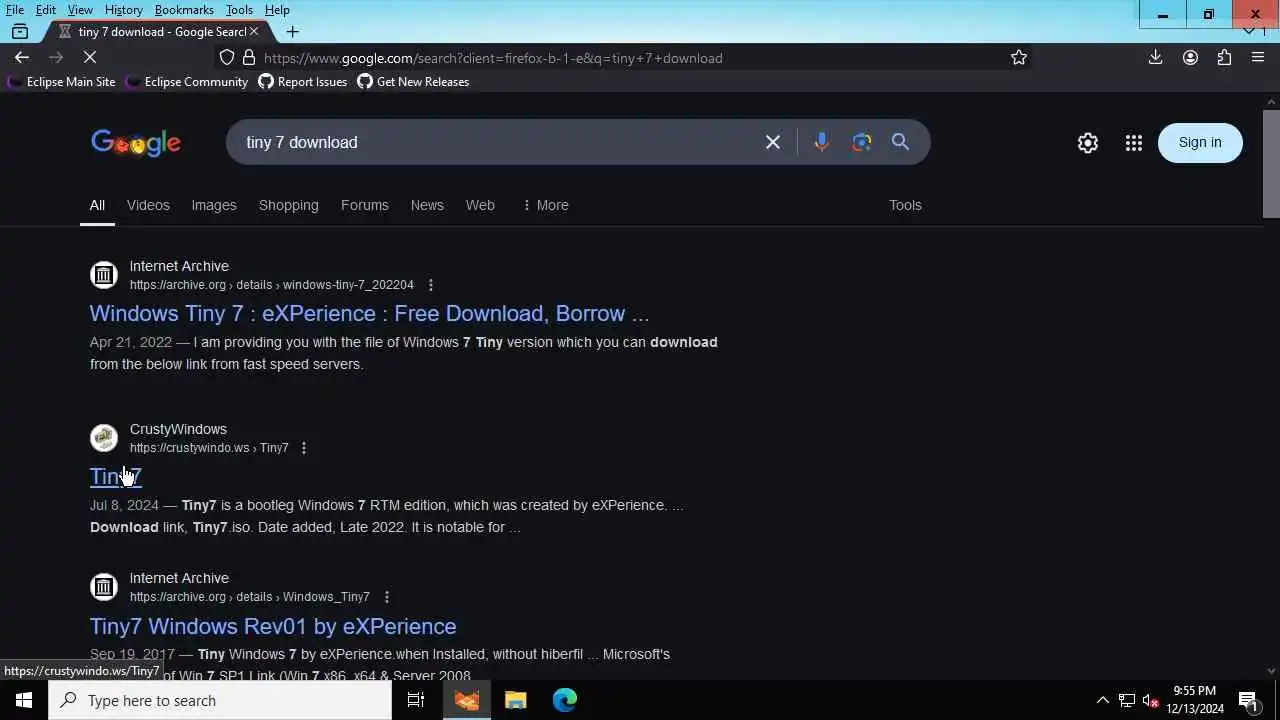Open the notification center icon
1280x720 pixels.
(x=1249, y=700)
